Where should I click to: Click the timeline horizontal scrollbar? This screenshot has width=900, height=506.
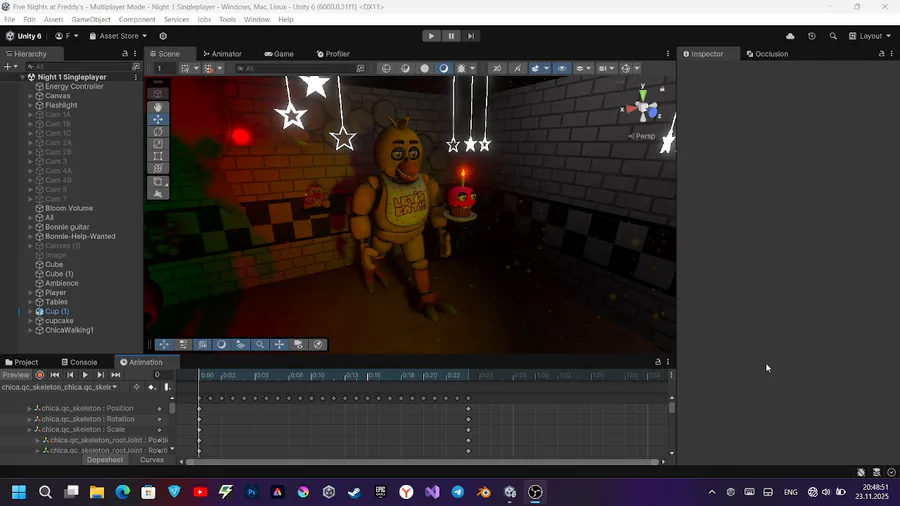coord(422,462)
